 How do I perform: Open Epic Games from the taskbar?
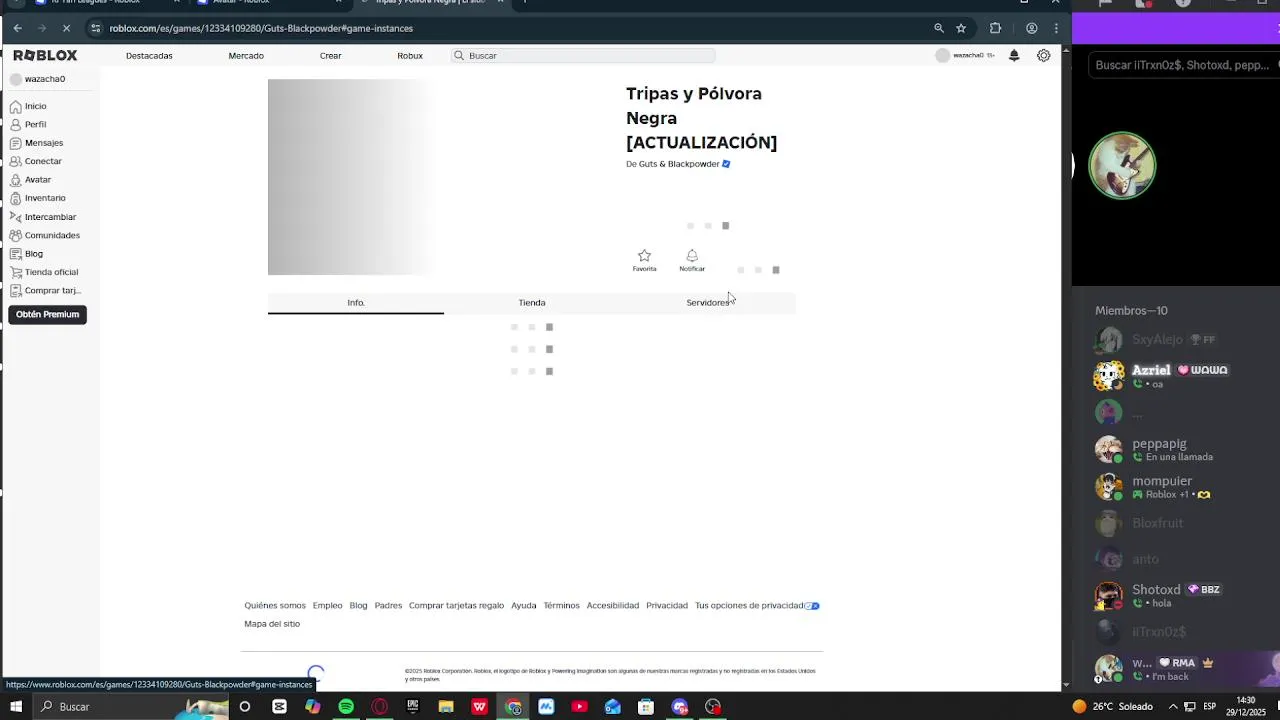click(413, 707)
